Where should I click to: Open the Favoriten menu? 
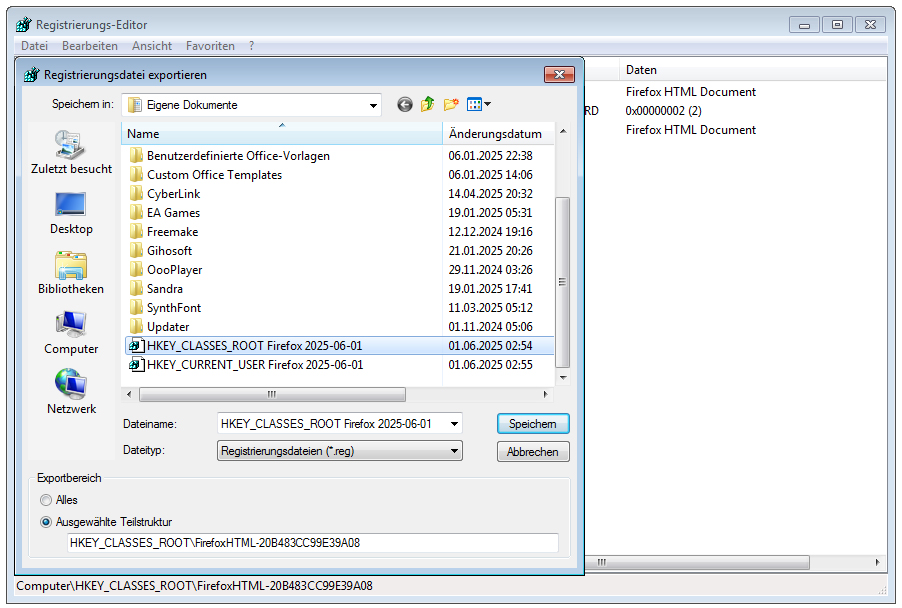click(210, 46)
